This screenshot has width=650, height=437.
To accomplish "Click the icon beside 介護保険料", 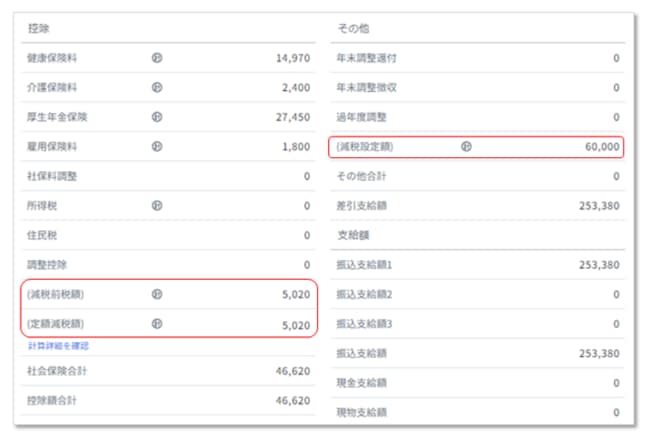I will [x=157, y=87].
